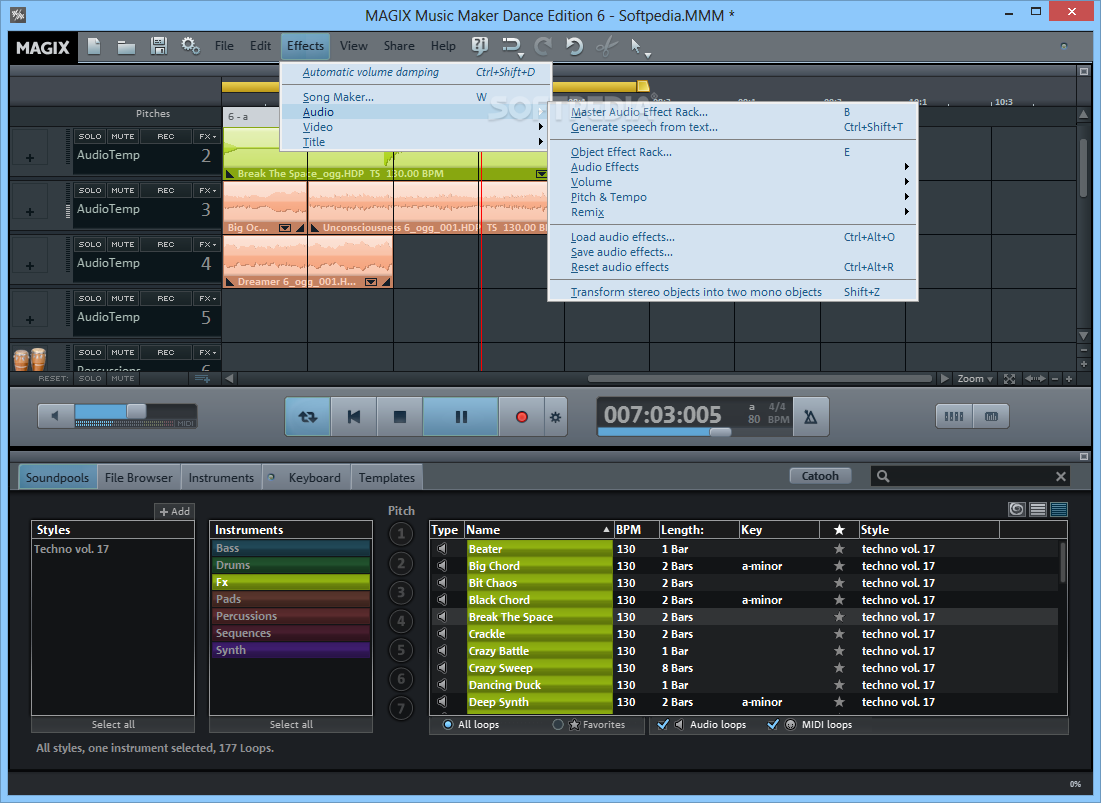This screenshot has width=1101, height=803.
Task: Open the Zoom dropdown in timeline
Action: tap(975, 378)
